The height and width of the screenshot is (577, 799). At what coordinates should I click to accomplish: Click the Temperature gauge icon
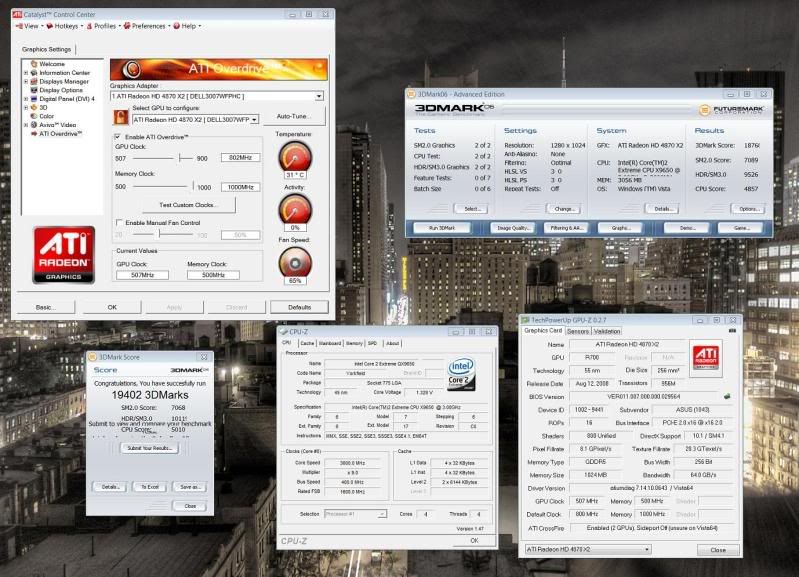tap(295, 156)
